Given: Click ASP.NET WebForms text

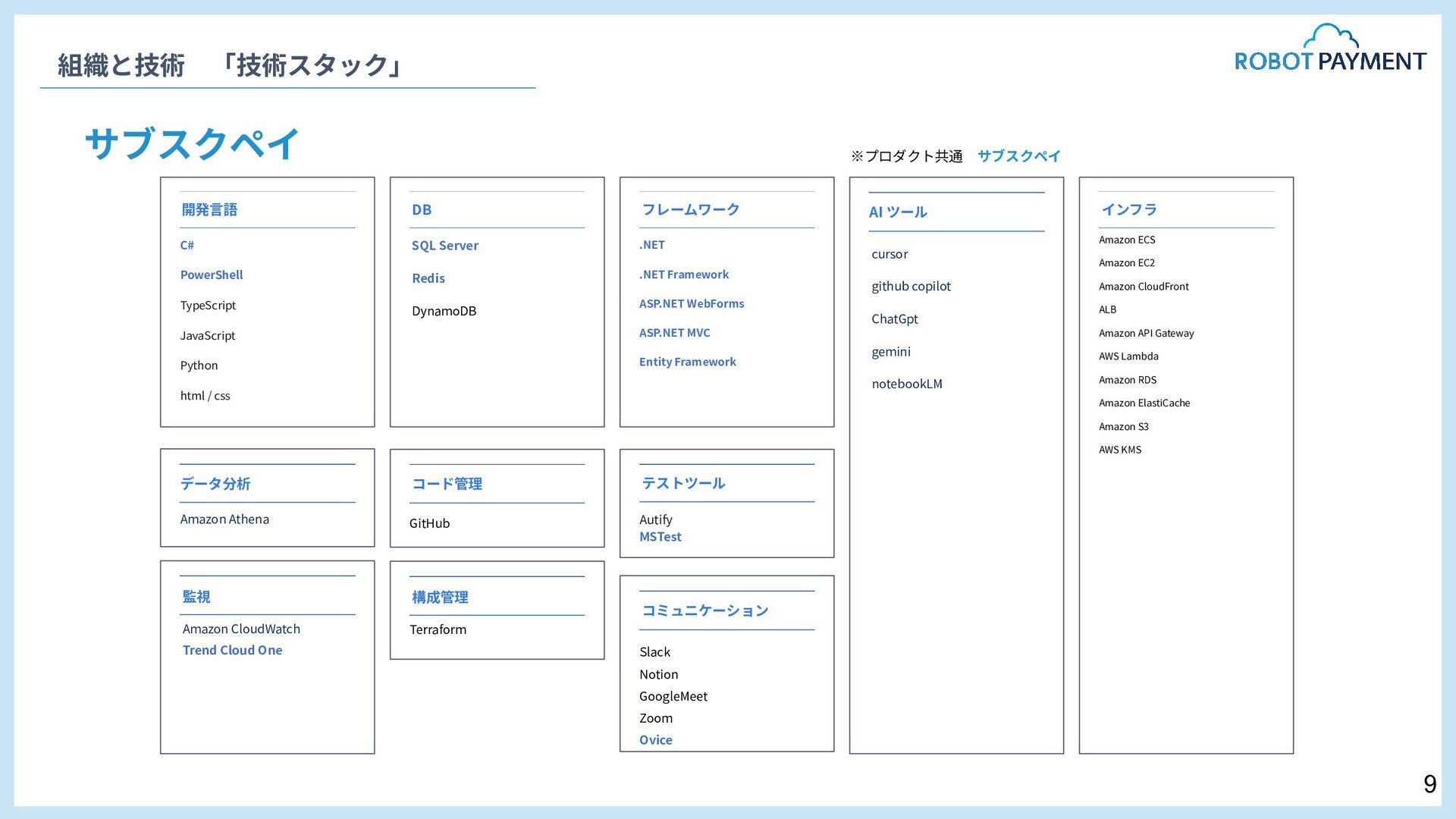Looking at the screenshot, I should click(691, 303).
